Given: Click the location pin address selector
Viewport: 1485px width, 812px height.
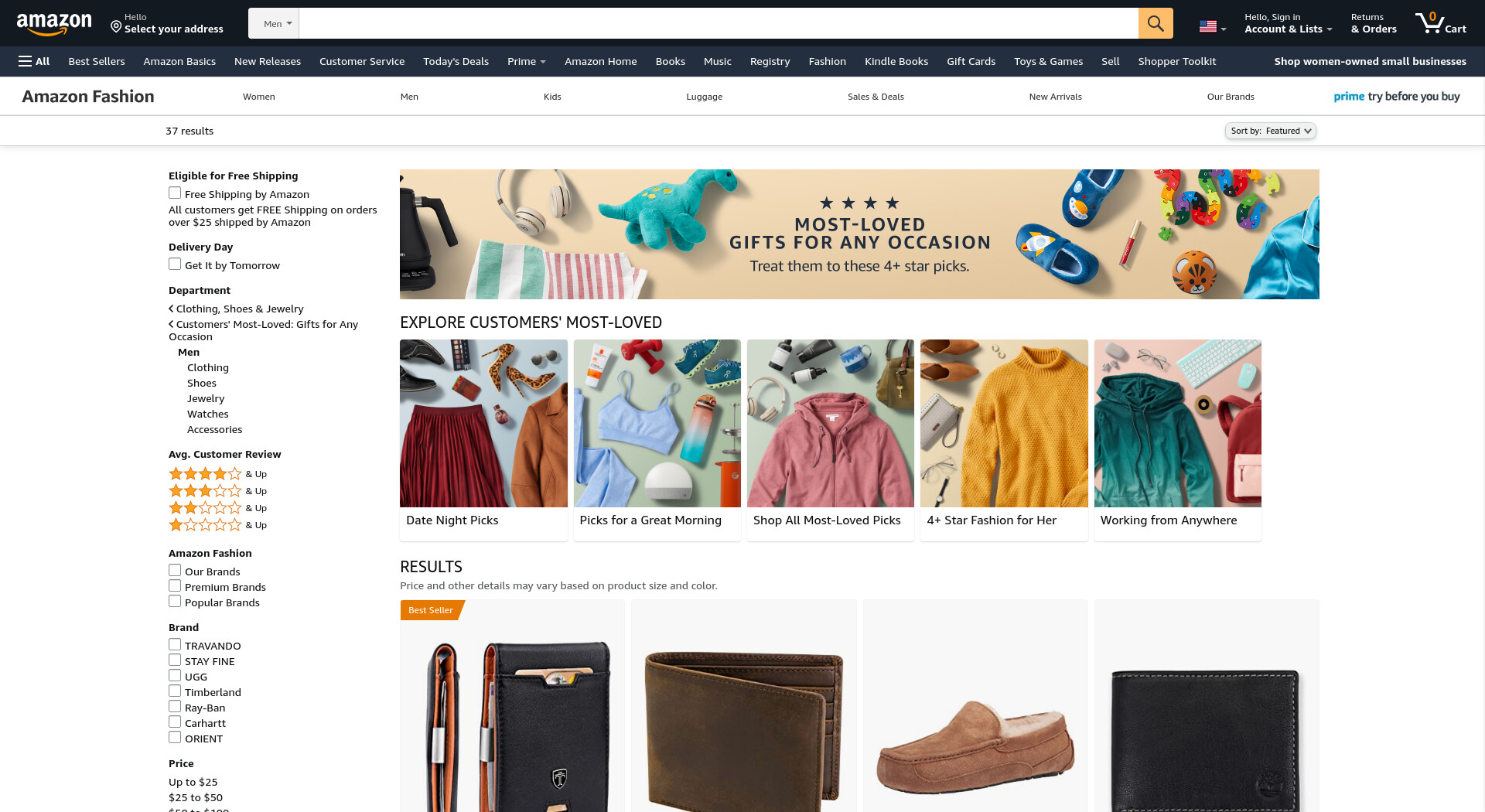Looking at the screenshot, I should [166, 23].
